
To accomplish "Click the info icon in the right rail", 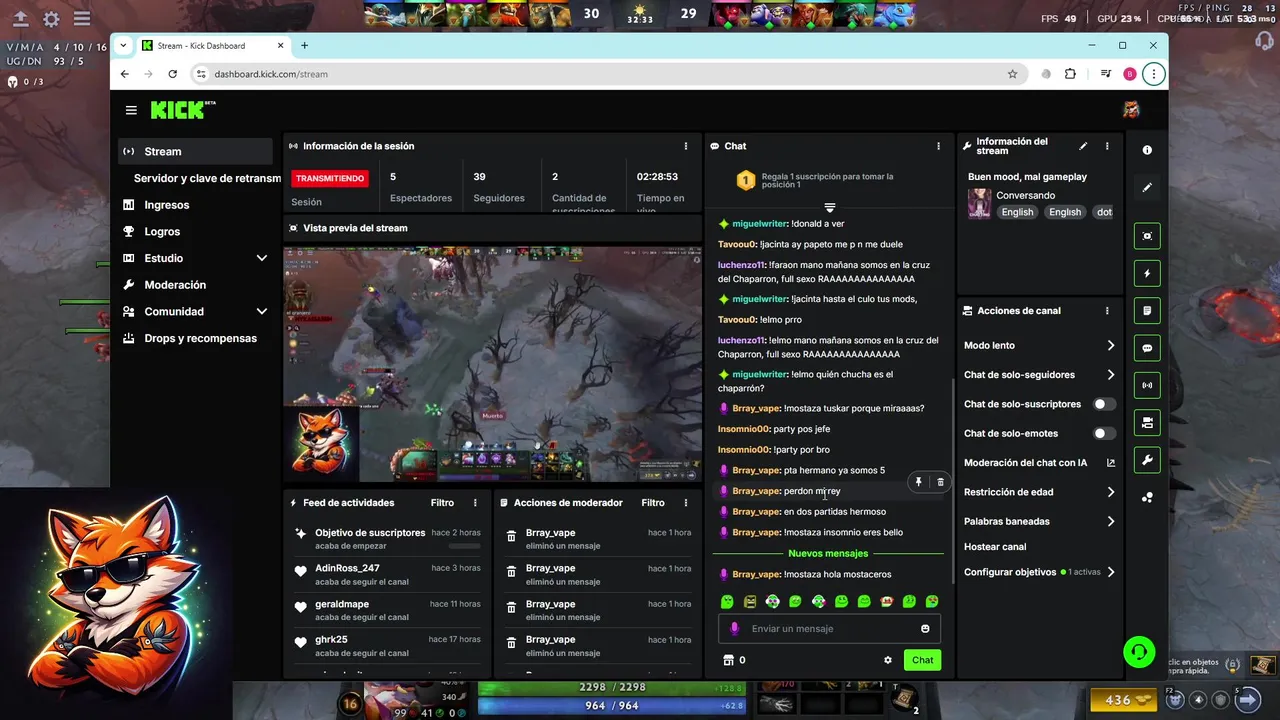I will [1147, 150].
